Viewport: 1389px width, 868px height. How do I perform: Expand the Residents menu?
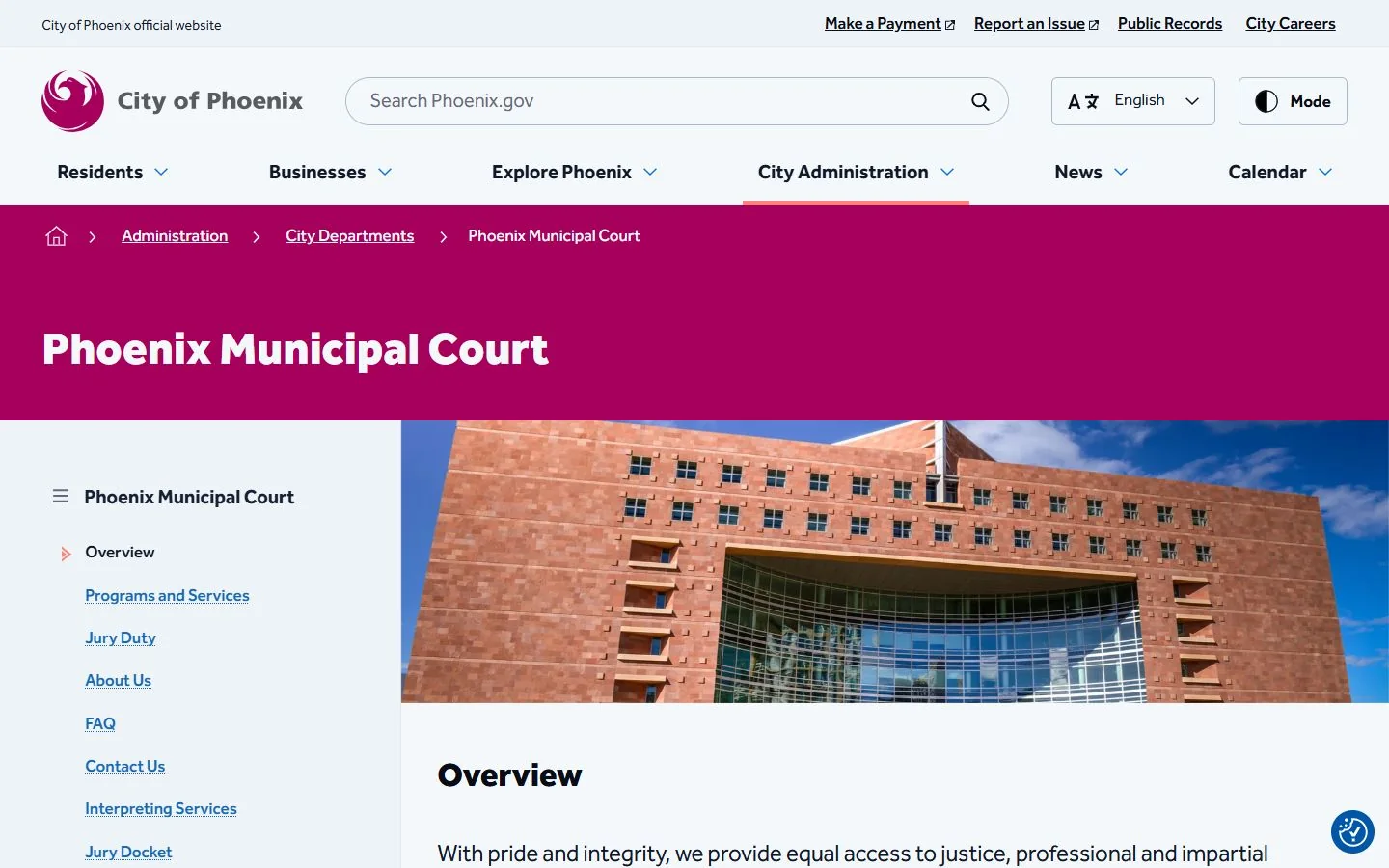coord(113,172)
